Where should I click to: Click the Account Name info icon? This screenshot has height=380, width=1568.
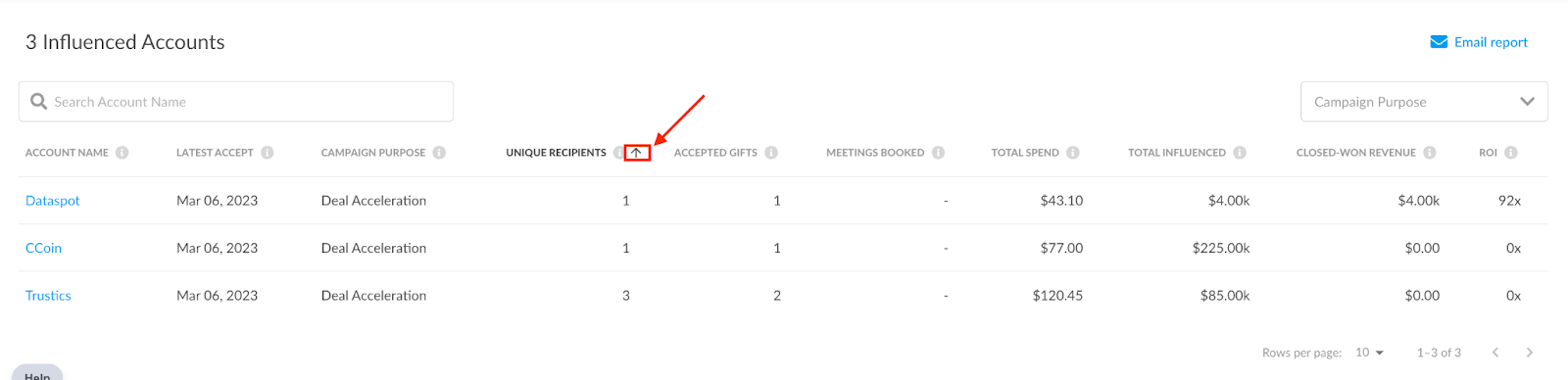122,153
